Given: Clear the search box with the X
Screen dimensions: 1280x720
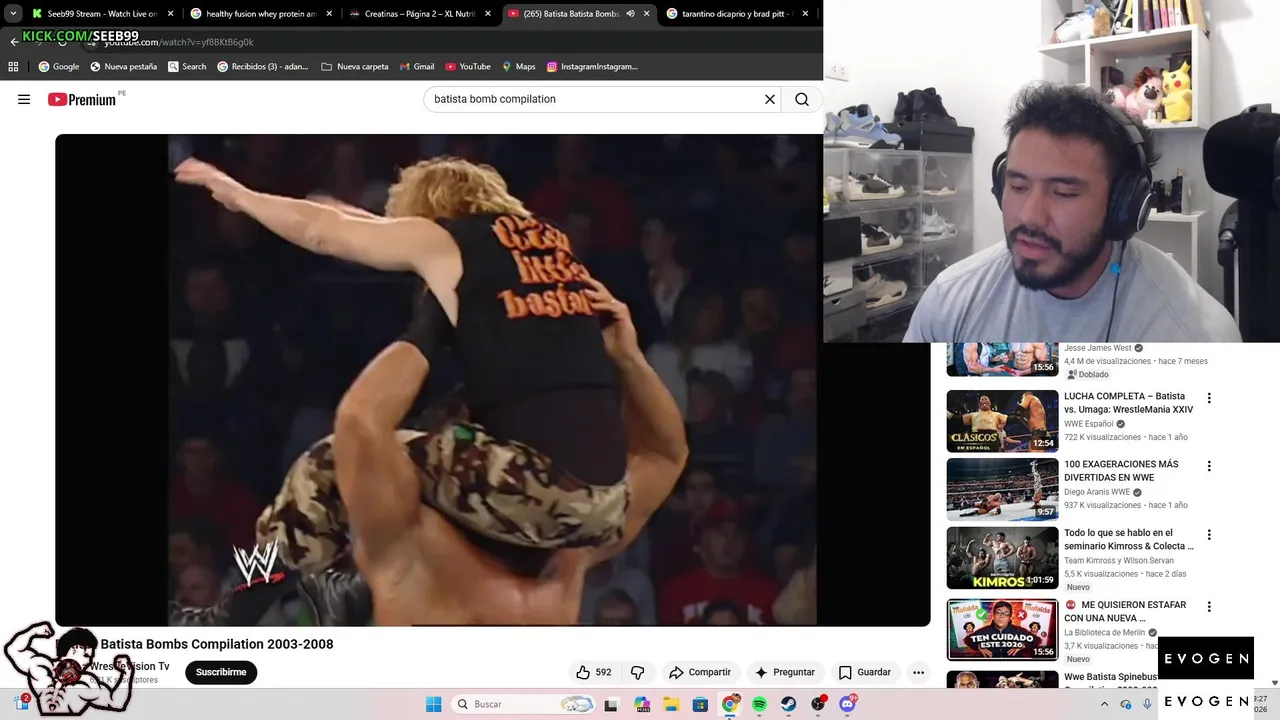Looking at the screenshot, I should coord(770,99).
